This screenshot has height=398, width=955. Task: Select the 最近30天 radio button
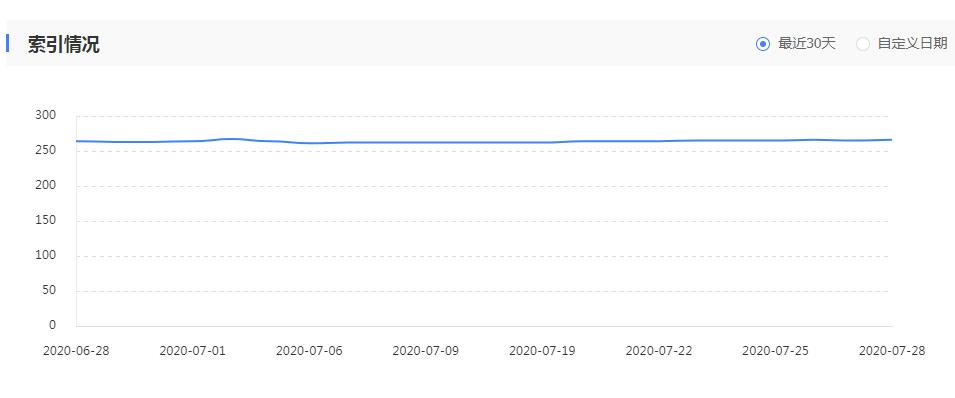pyautogui.click(x=763, y=44)
